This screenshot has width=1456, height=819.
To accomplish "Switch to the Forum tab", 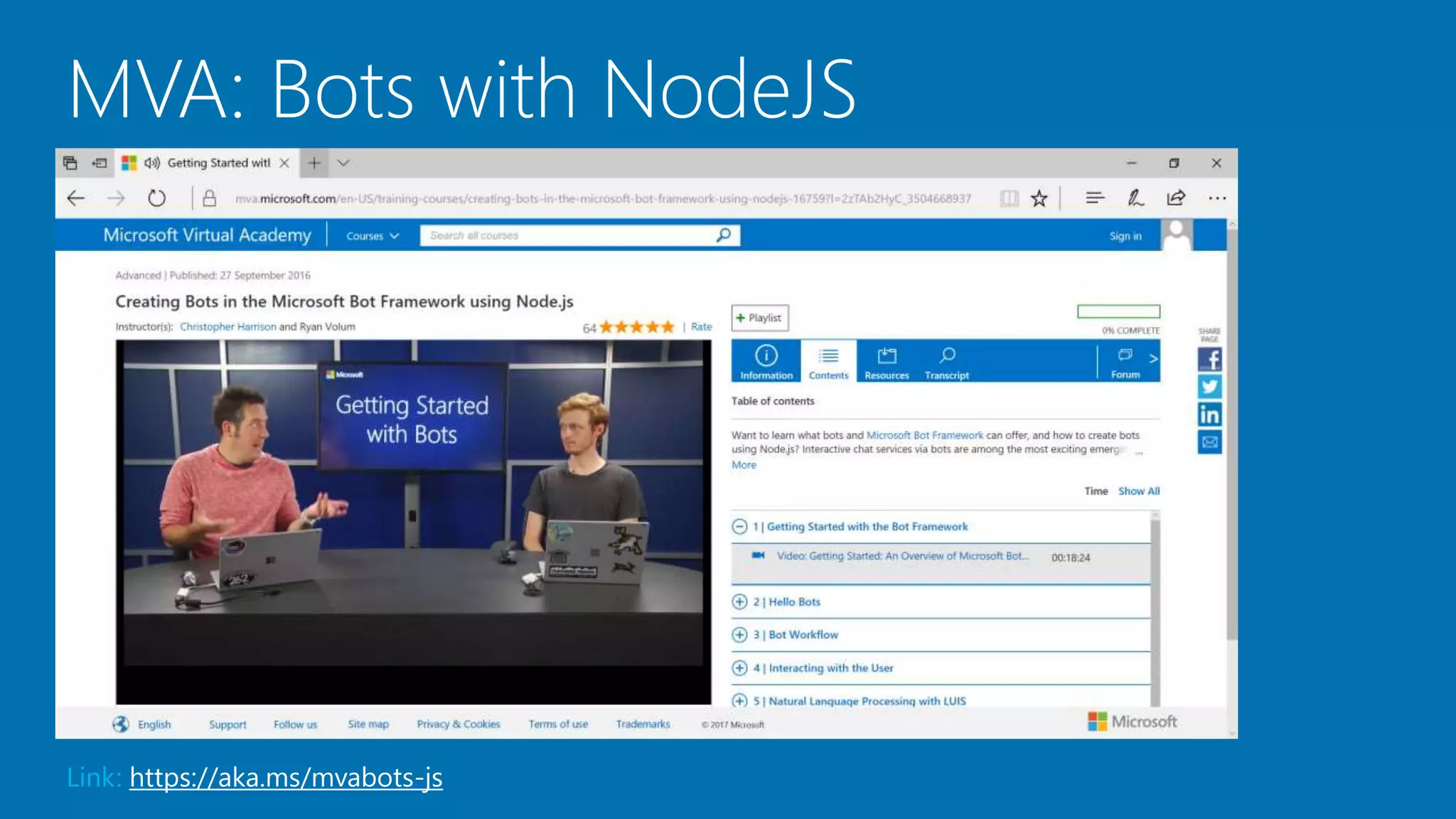I will point(1125,361).
